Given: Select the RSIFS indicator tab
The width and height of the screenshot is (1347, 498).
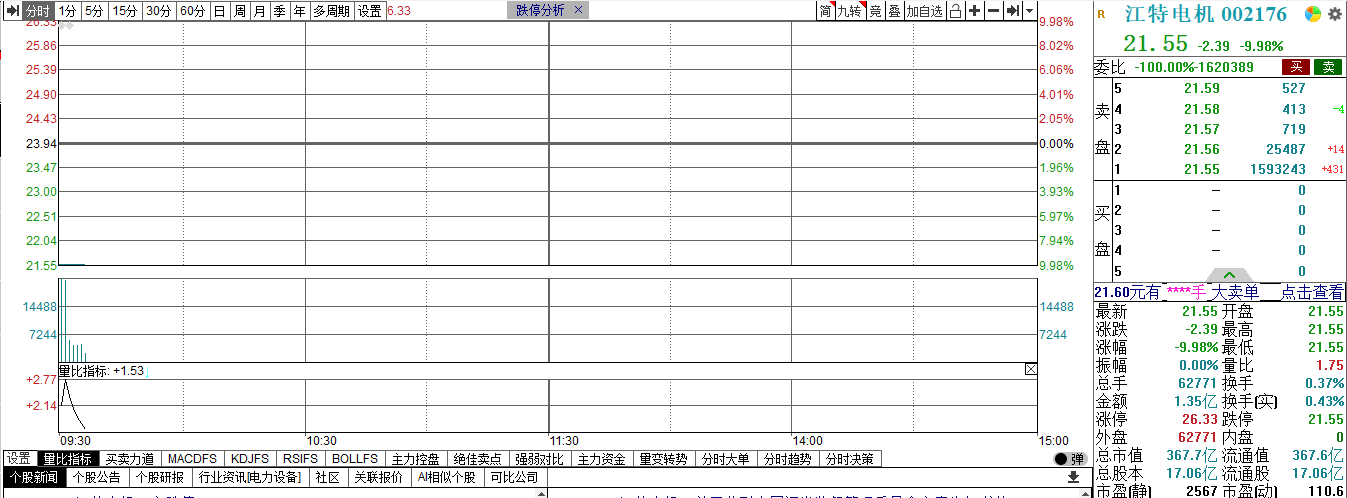Looking at the screenshot, I should 300,459.
